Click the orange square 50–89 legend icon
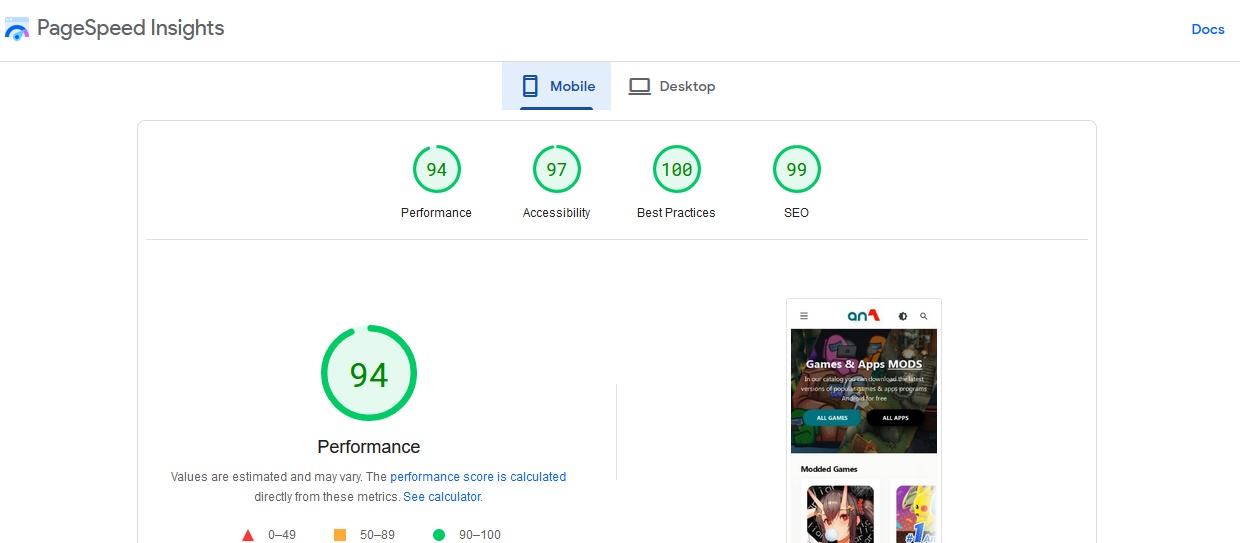Image resolution: width=1240 pixels, height=543 pixels. (340, 535)
